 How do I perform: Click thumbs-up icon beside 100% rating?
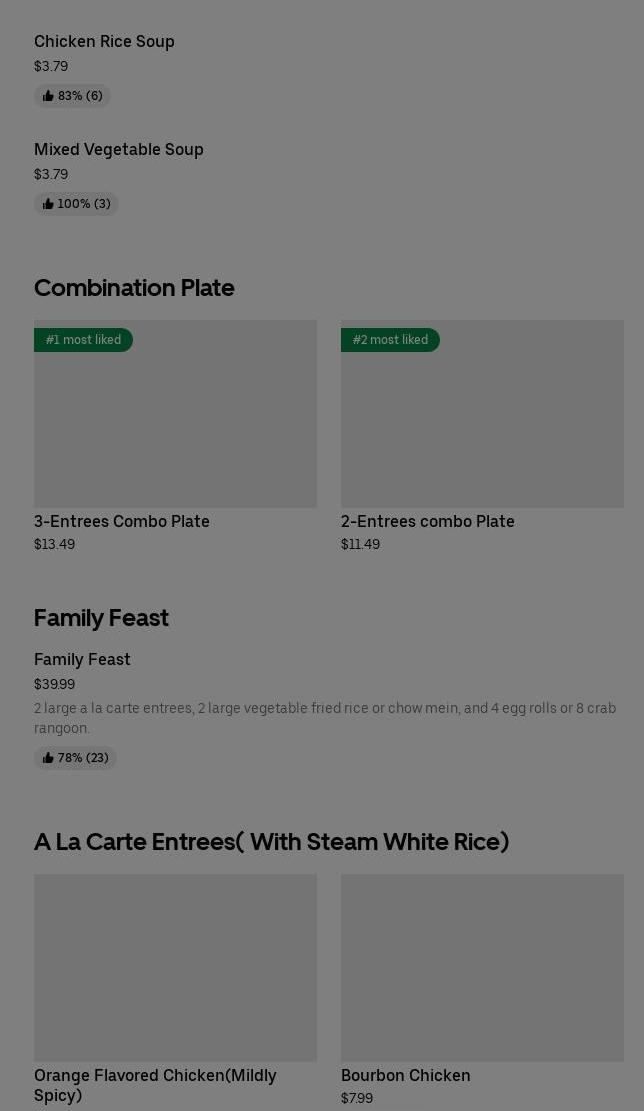pyautogui.click(x=48, y=204)
